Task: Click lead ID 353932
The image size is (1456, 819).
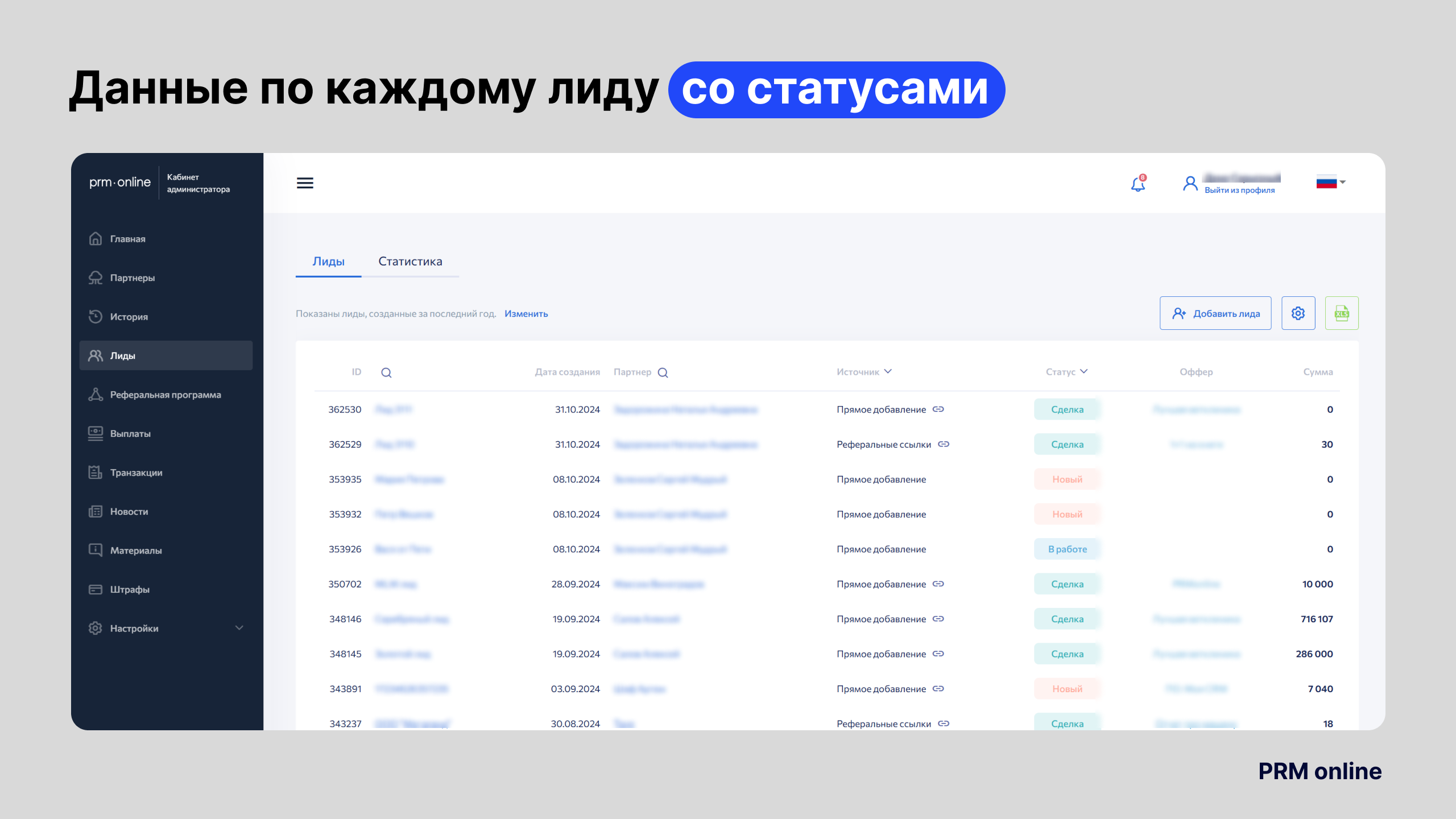Action: pyautogui.click(x=345, y=514)
